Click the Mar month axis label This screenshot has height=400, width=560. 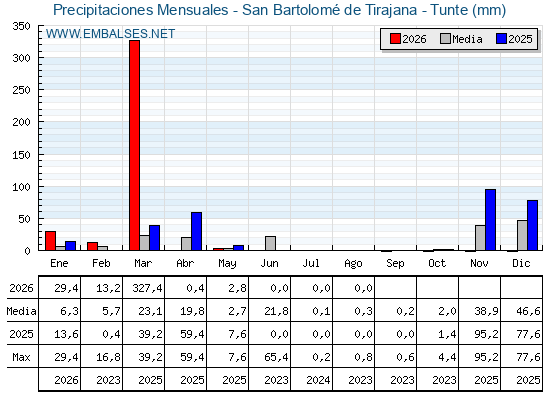tap(143, 264)
